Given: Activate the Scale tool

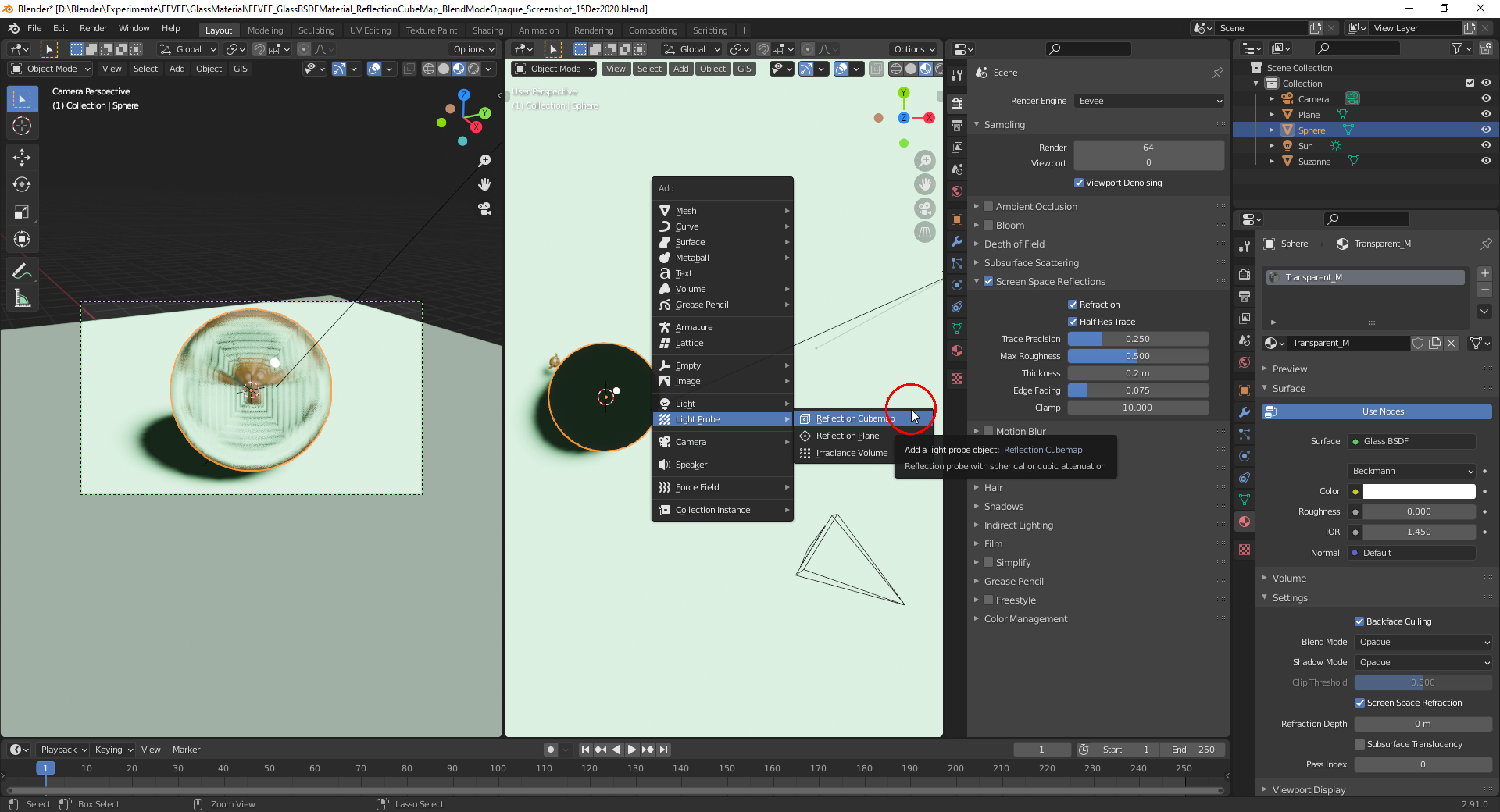Looking at the screenshot, I should (x=22, y=212).
